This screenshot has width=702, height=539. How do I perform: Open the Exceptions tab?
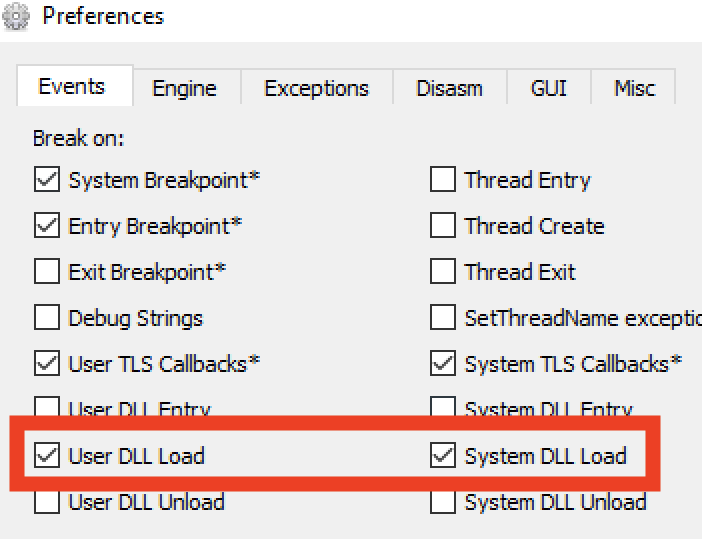[x=316, y=88]
